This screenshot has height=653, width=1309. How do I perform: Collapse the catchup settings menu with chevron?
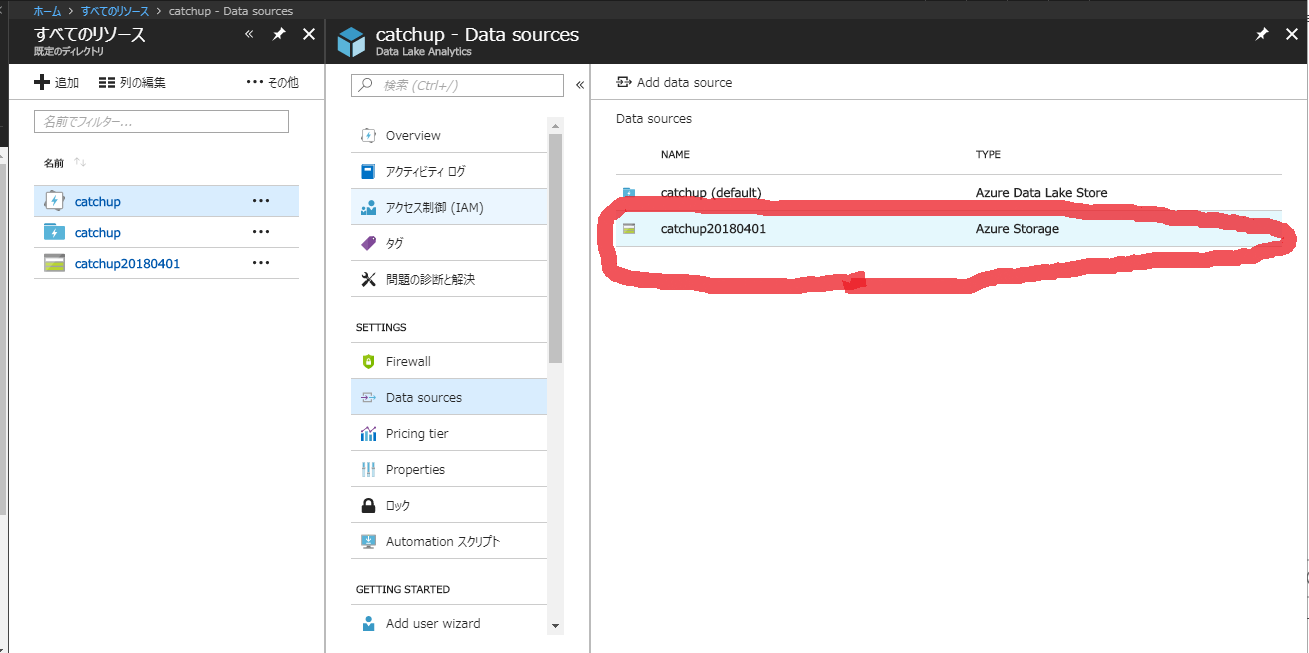580,85
